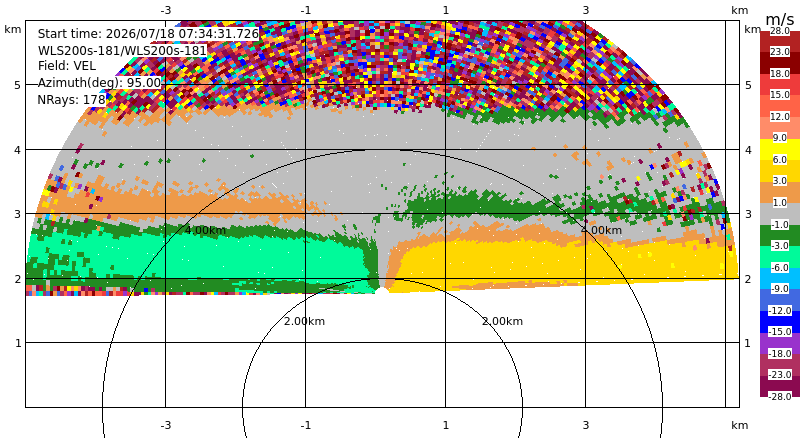Click the left 2.00km range ring label
The image size is (800, 438).
click(304, 321)
